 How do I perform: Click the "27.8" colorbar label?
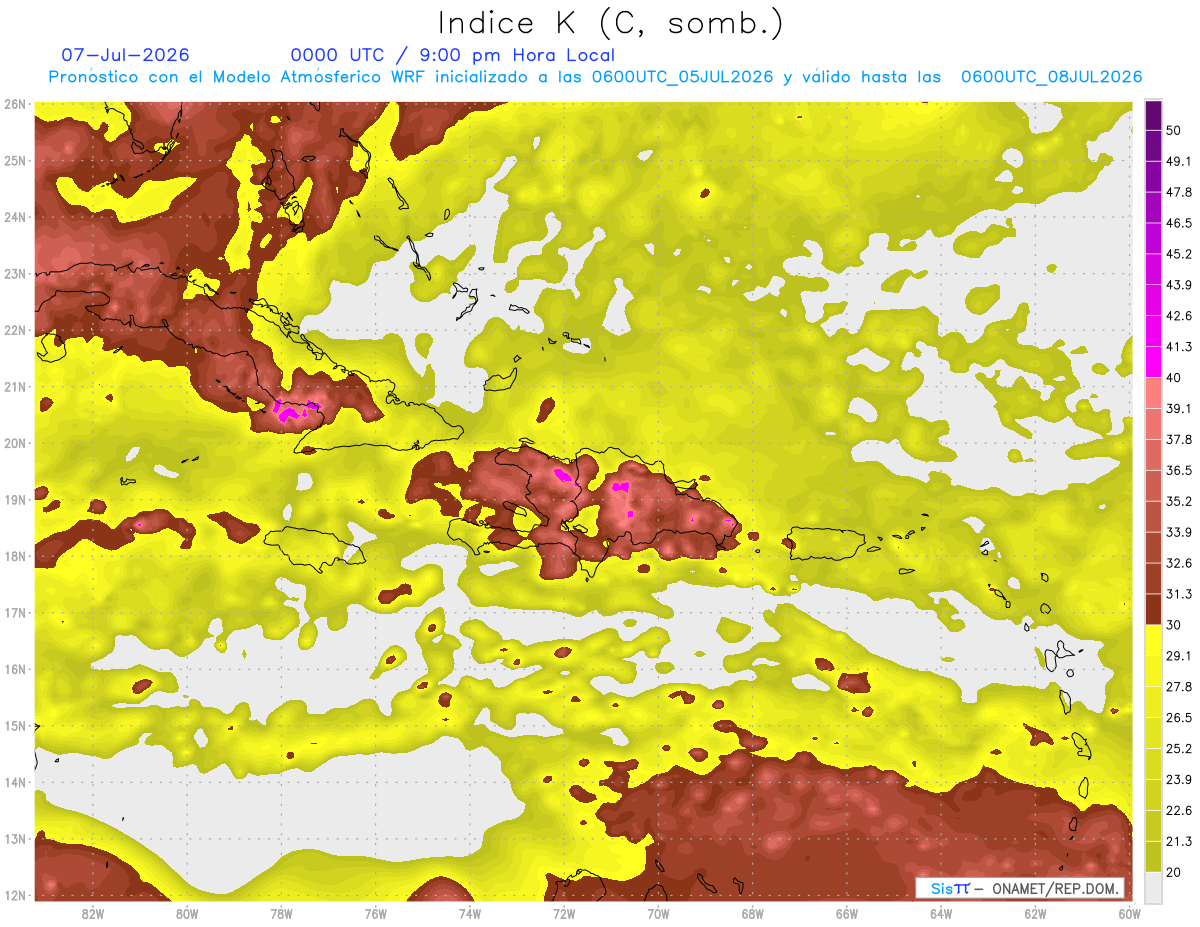click(1178, 686)
